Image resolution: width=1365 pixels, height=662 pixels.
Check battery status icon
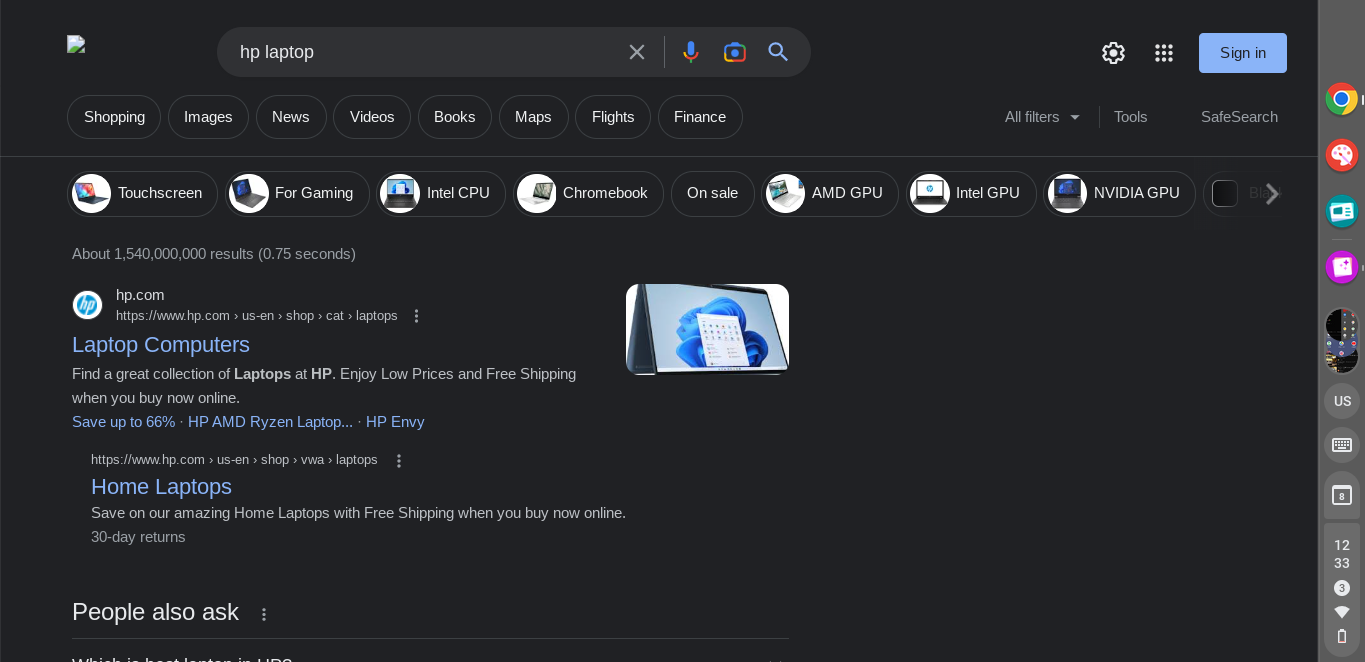tap(1342, 636)
